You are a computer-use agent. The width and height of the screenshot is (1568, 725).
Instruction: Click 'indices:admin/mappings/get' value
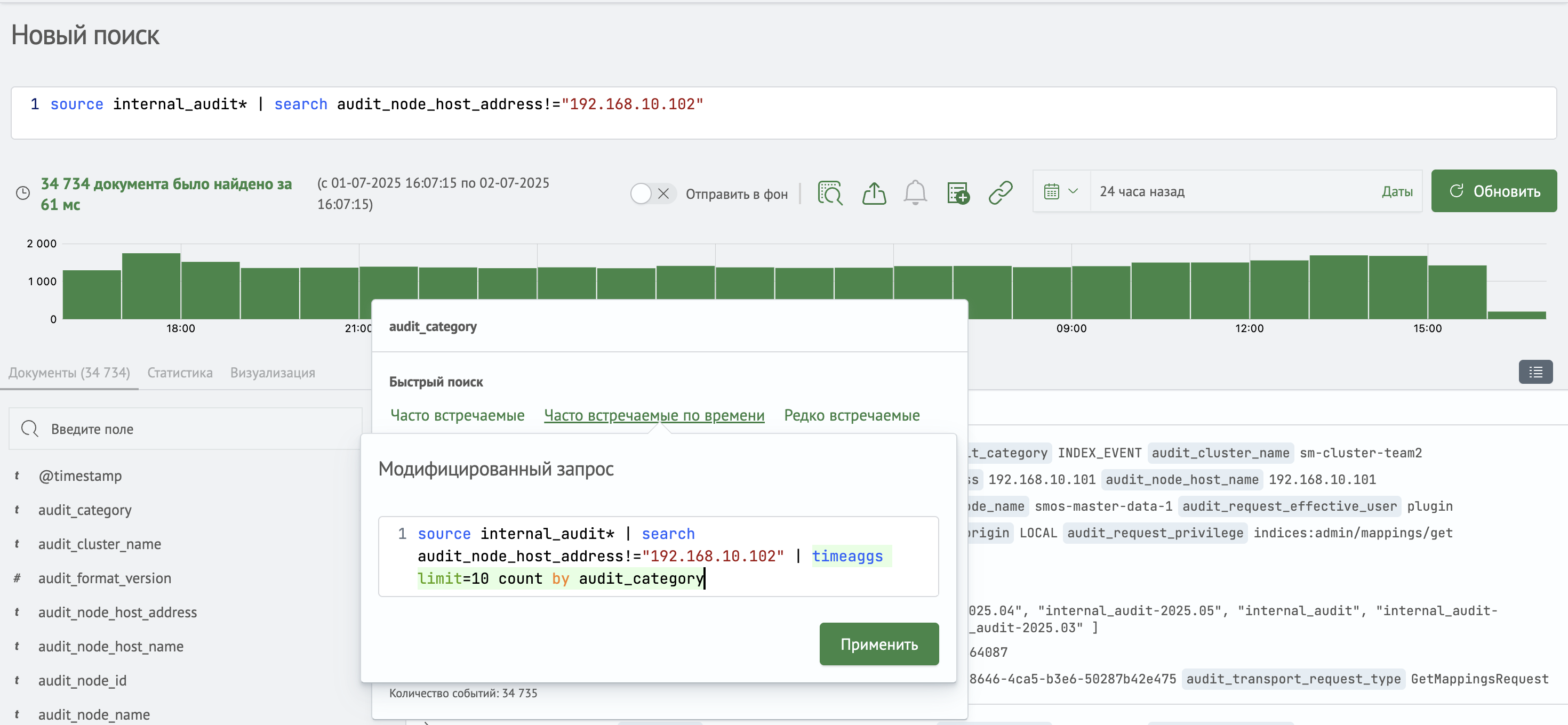(1353, 533)
